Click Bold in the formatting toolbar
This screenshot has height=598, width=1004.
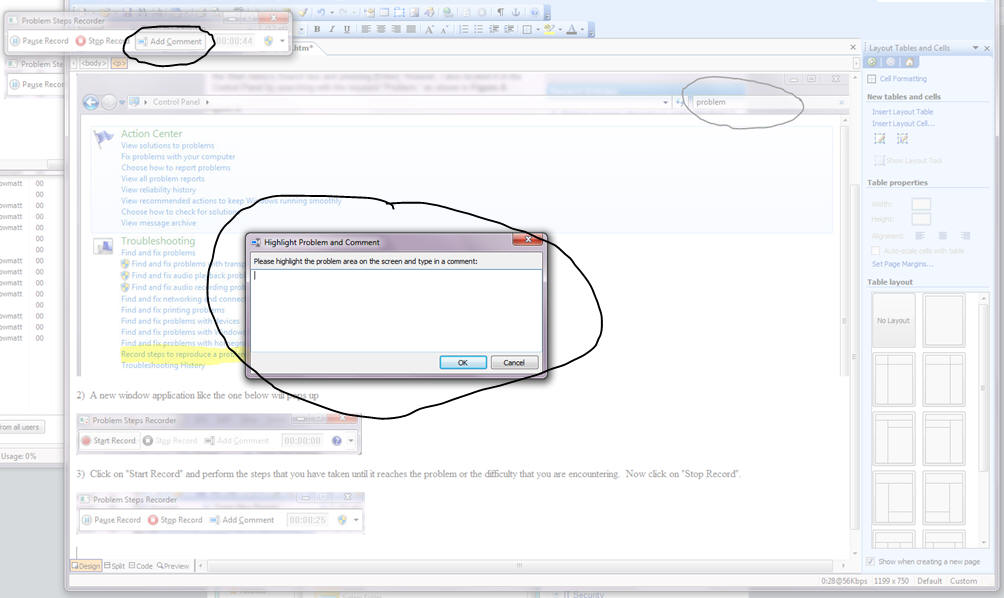click(317, 29)
